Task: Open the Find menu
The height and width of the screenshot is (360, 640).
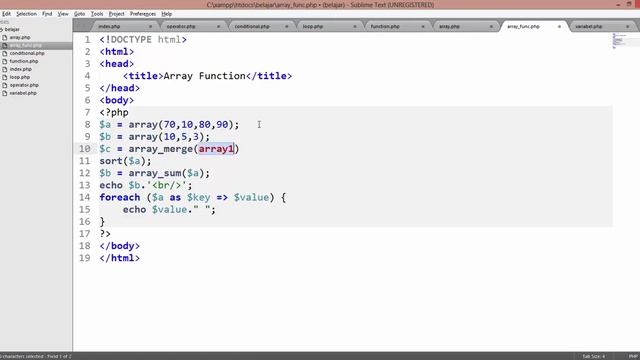Action: [47, 14]
